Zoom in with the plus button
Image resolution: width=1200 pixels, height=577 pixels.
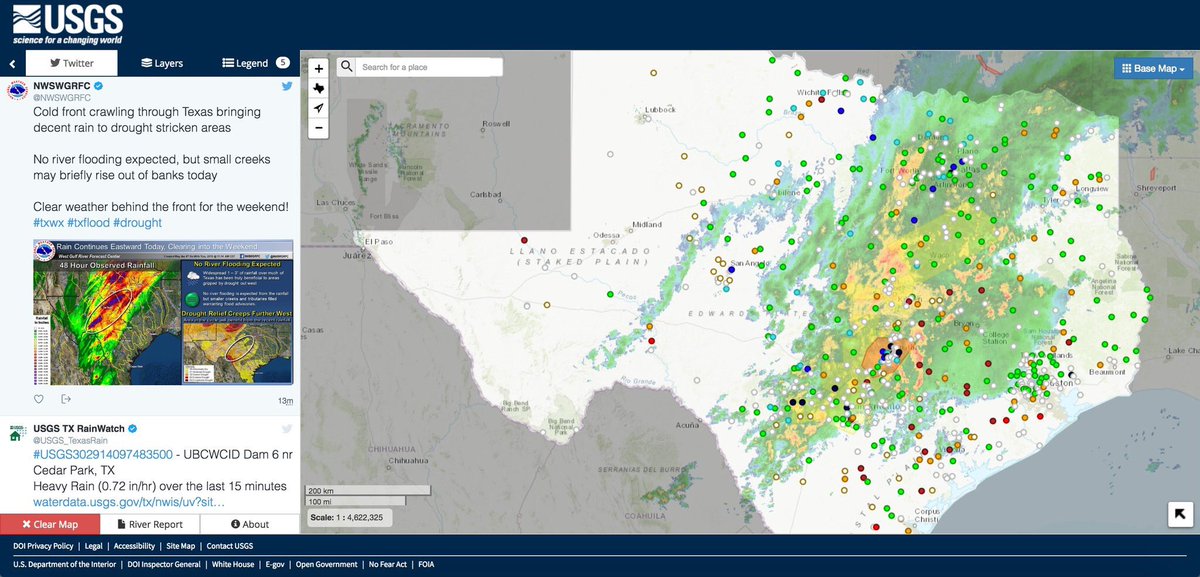[318, 68]
